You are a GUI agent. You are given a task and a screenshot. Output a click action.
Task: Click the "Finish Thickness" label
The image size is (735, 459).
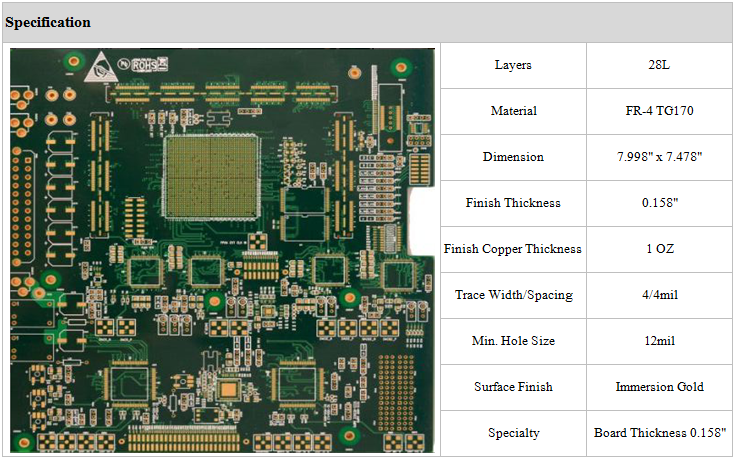coord(513,203)
